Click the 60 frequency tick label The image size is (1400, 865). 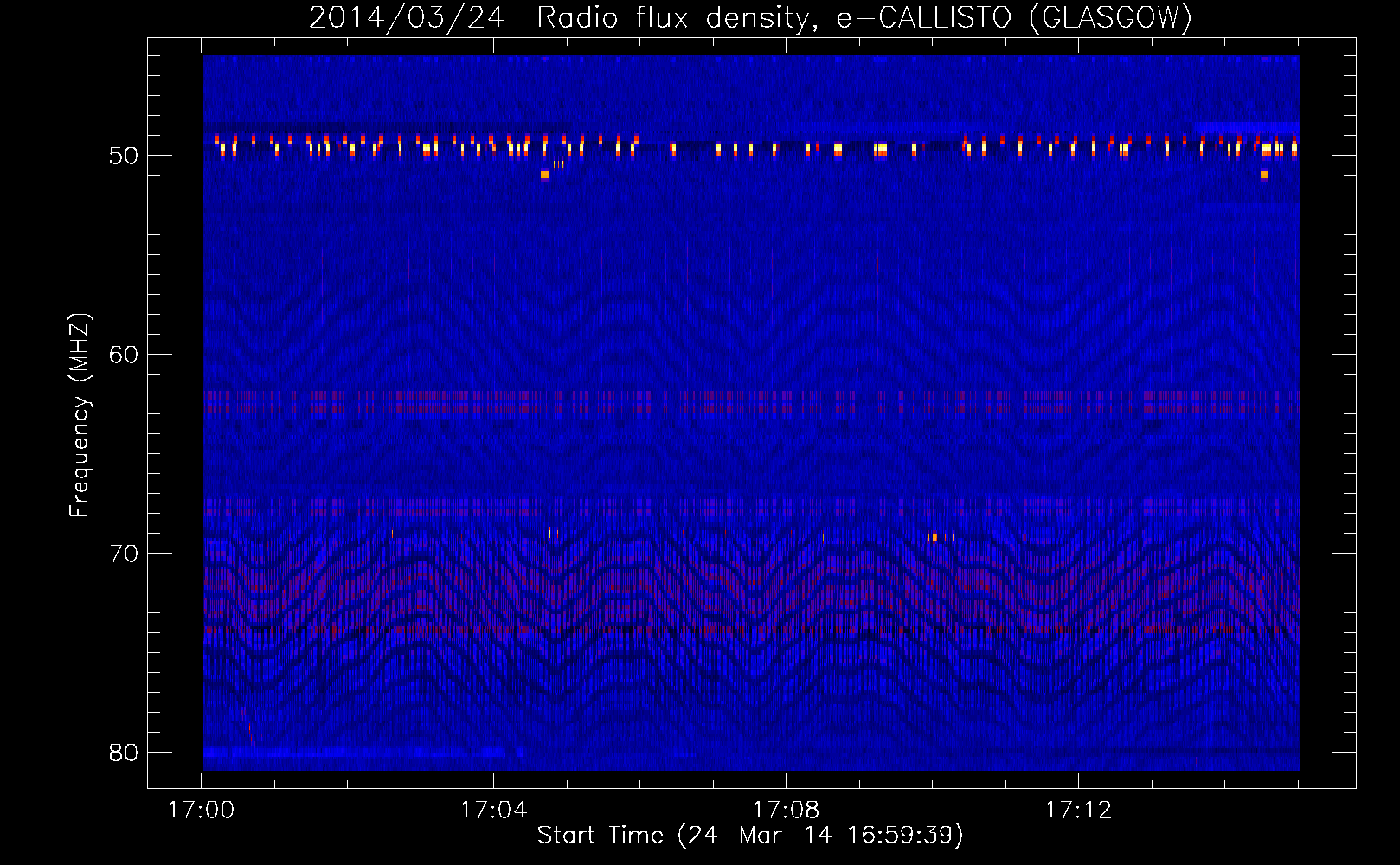tap(124, 355)
